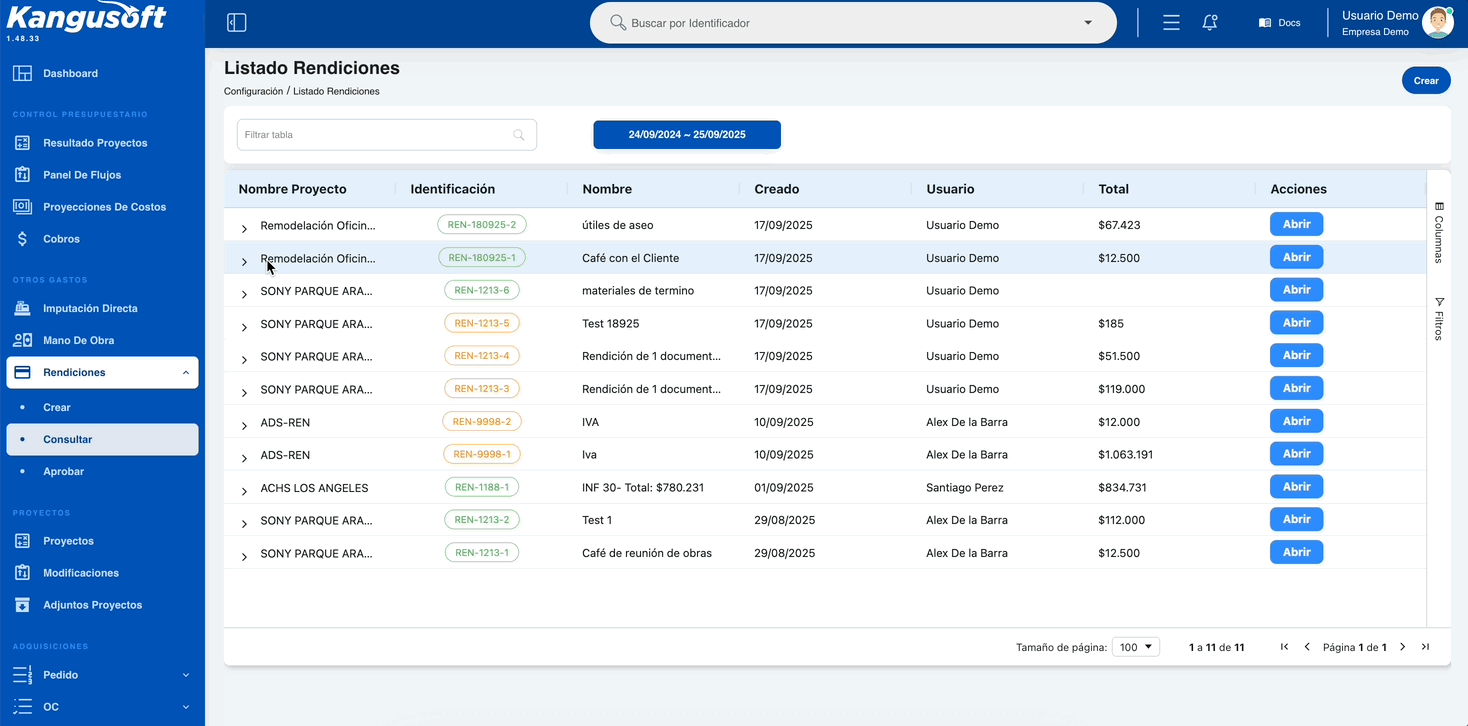
Task: Open the notifications bell
Action: point(1210,23)
